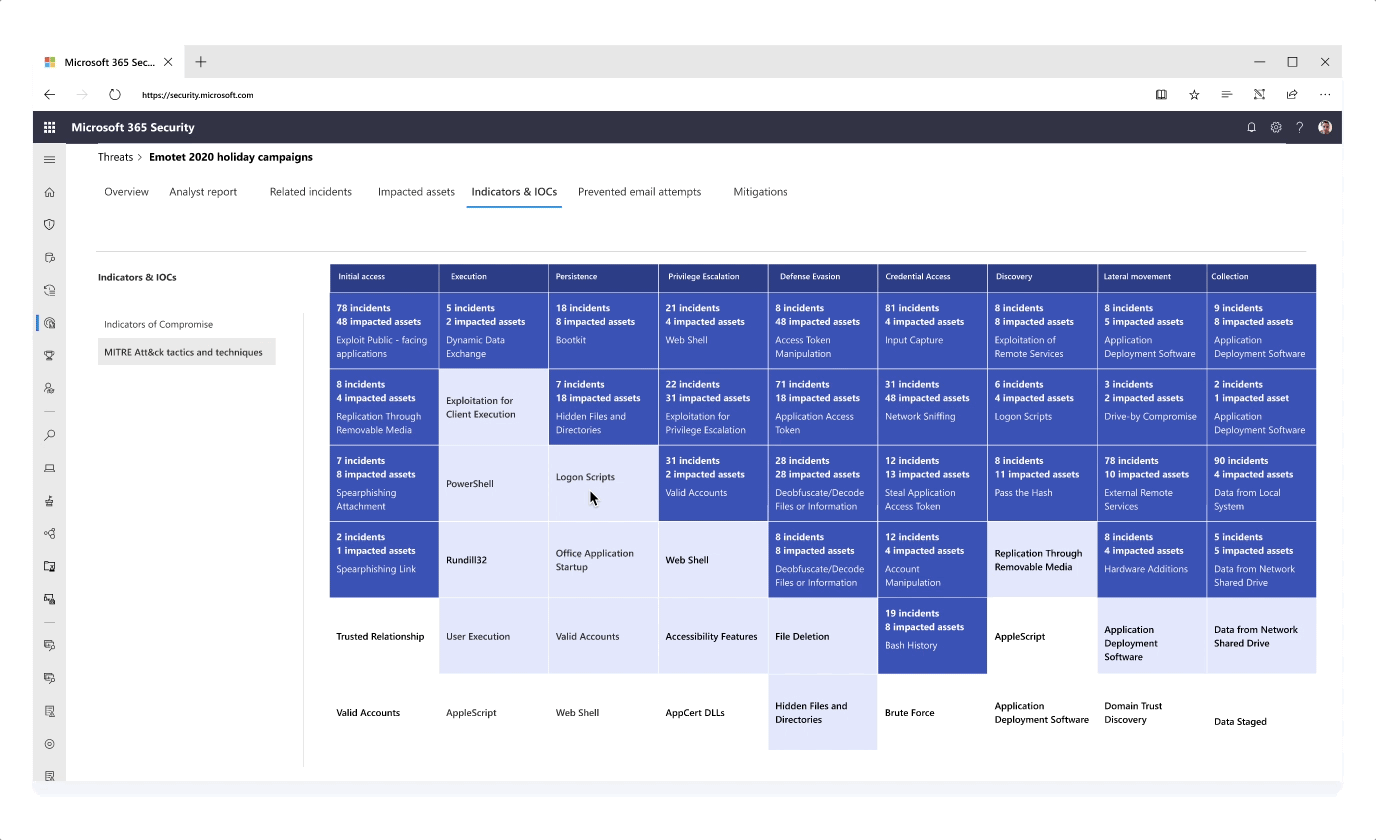Viewport: 1376px width, 840px height.
Task: Open the shield icon in the sidebar
Action: point(49,225)
